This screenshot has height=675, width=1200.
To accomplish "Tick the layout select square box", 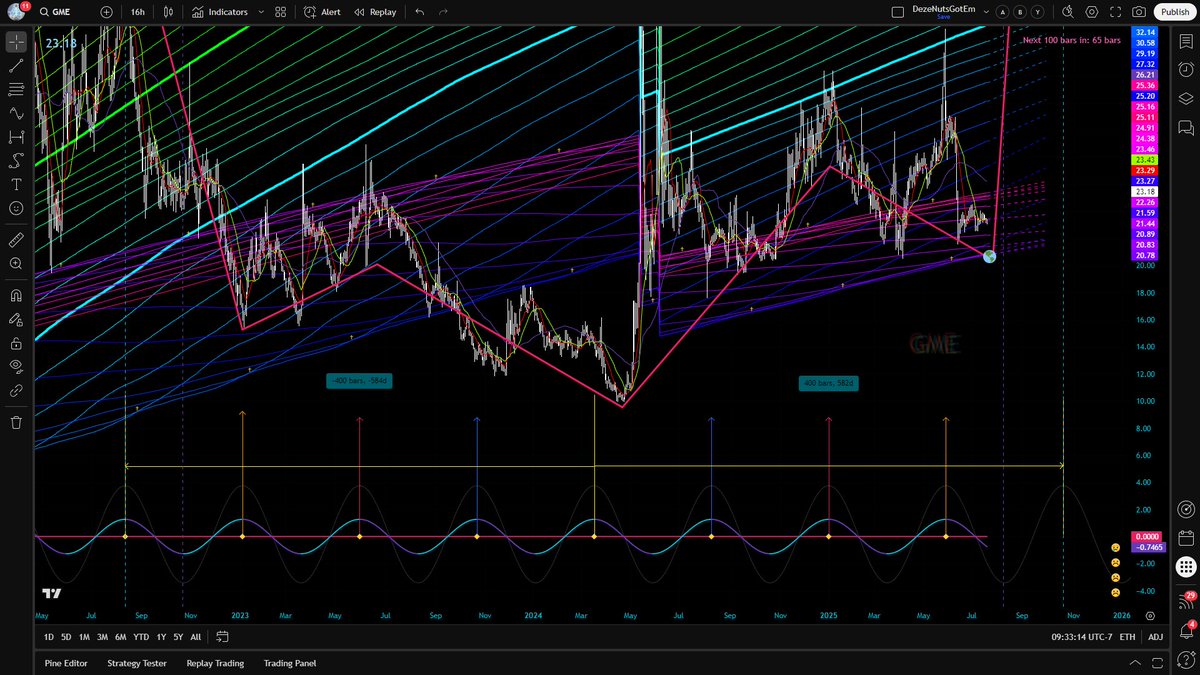I will coord(897,12).
